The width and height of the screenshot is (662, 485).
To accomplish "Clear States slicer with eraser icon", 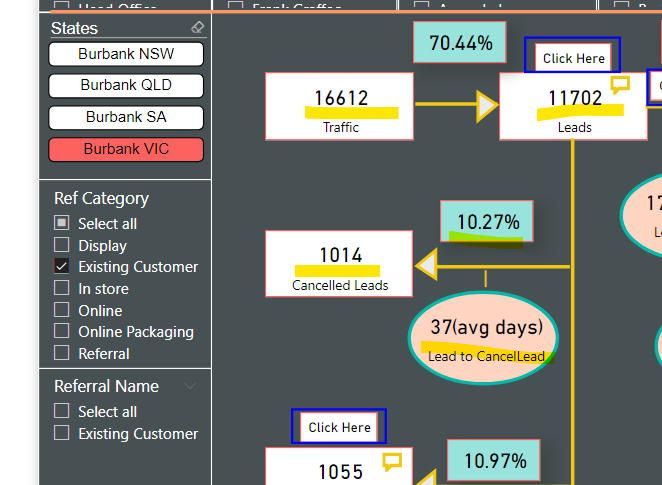I will click(x=197, y=27).
